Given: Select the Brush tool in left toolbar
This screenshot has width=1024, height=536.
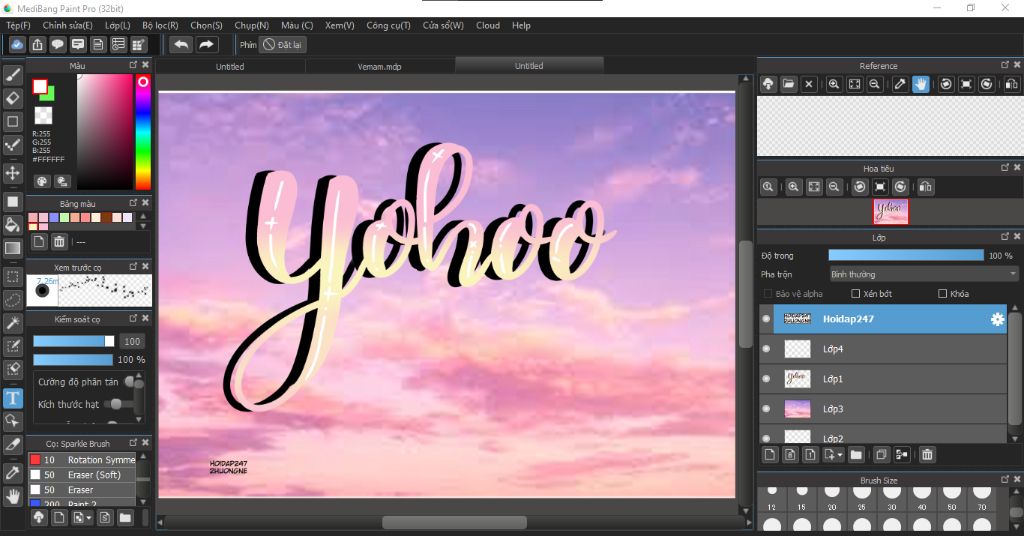Looking at the screenshot, I should (x=12, y=74).
